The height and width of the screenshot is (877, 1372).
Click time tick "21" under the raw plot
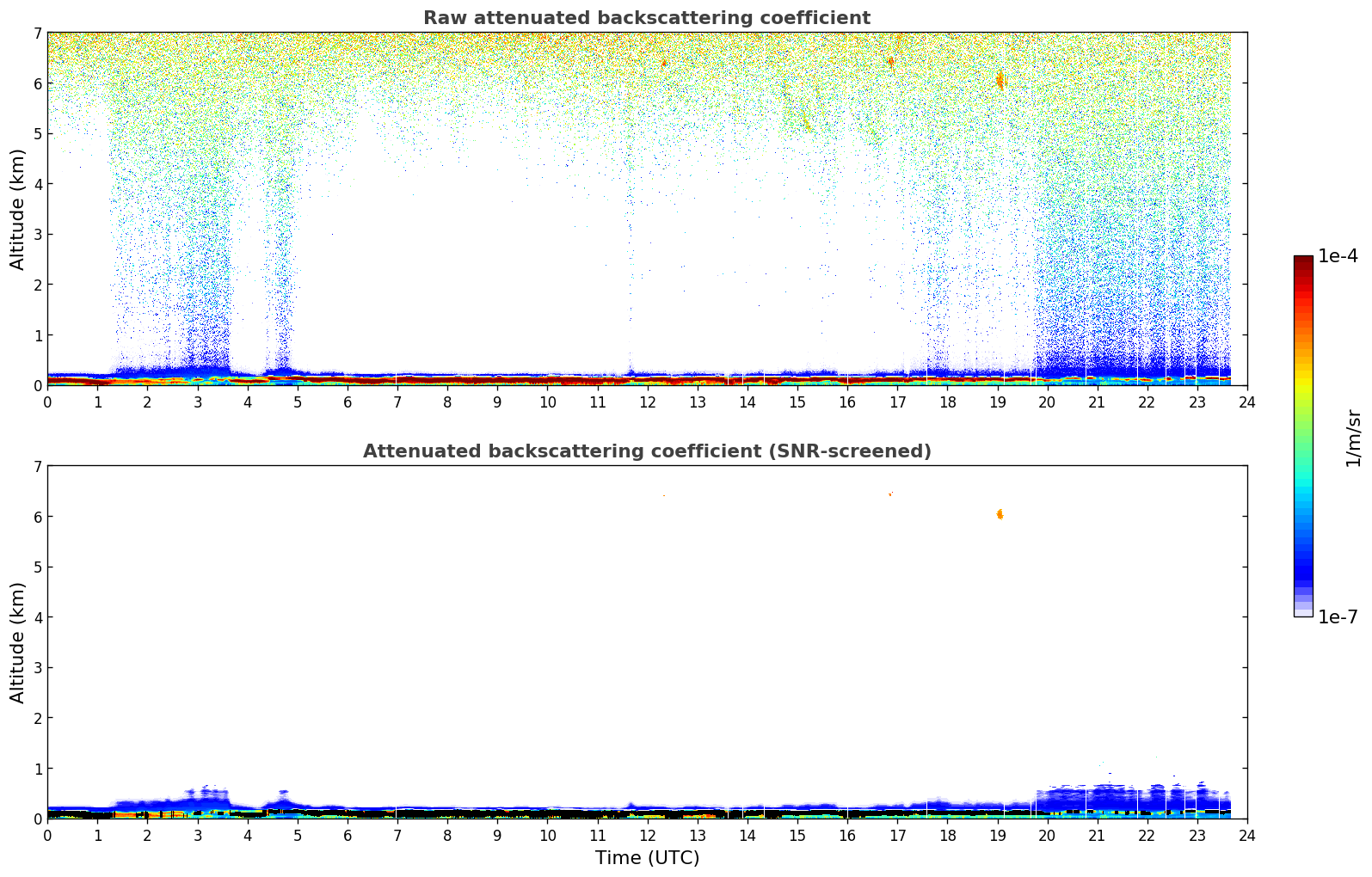click(1097, 402)
